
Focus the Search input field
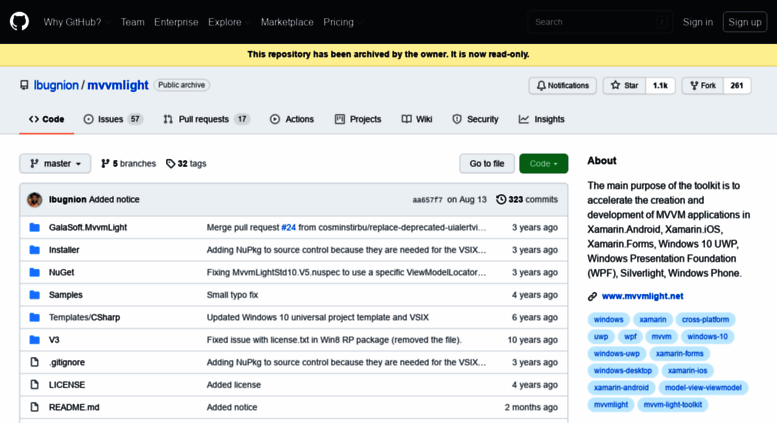click(600, 22)
